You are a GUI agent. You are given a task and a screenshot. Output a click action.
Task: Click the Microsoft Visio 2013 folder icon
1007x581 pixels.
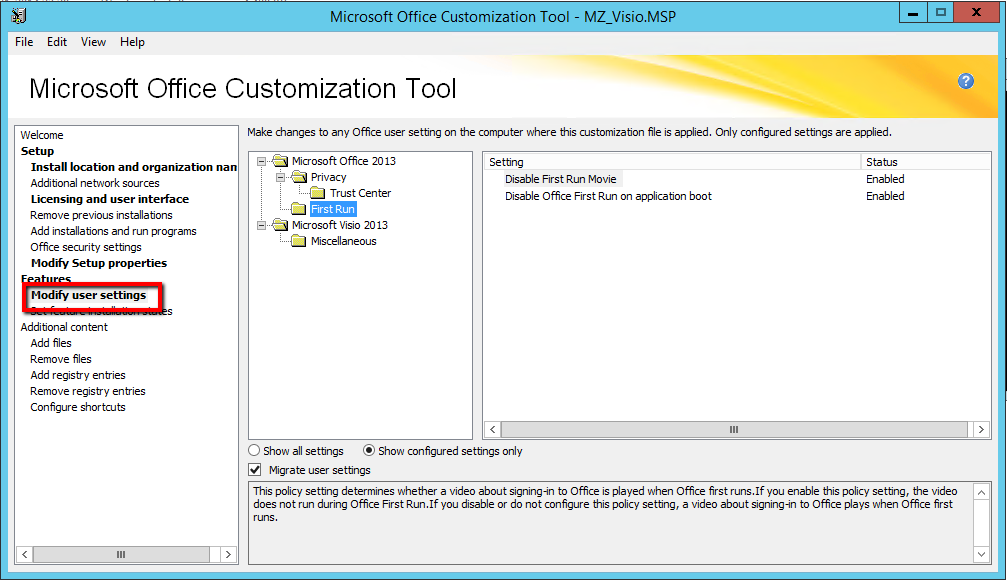coord(280,225)
